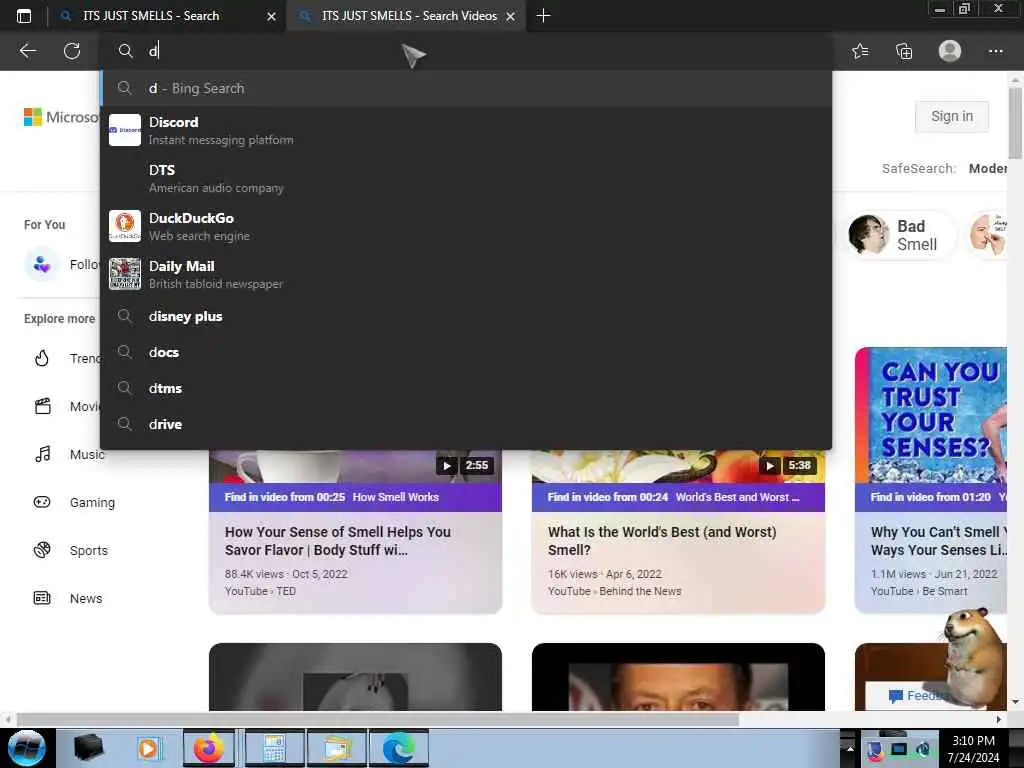Screen dimensions: 1024x768
Task: Open the taskbar clock showing 3:10 PM
Action: pyautogui.click(x=973, y=748)
